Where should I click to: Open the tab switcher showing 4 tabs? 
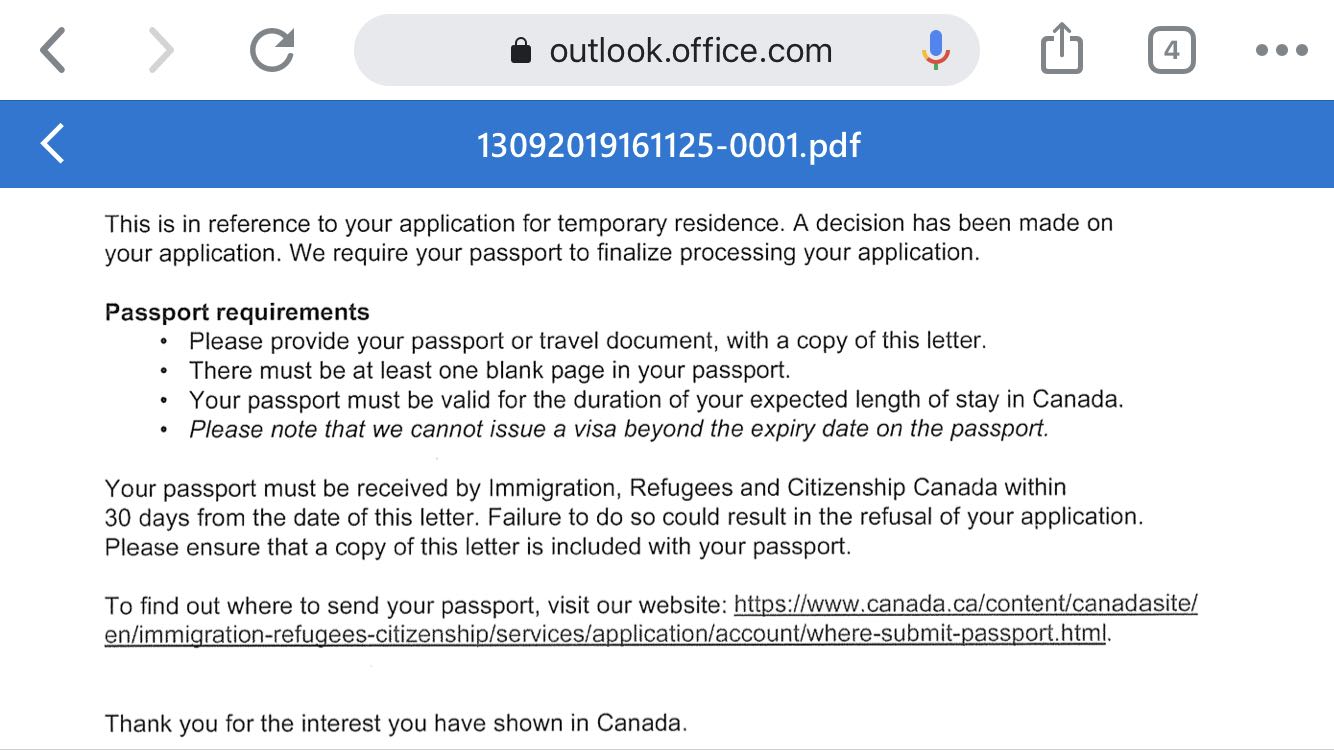[x=1171, y=50]
